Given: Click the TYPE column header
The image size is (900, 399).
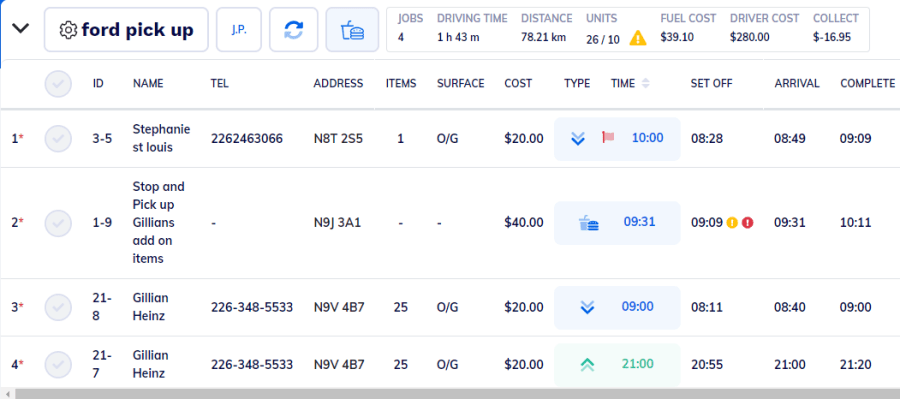Looking at the screenshot, I should coord(577,84).
